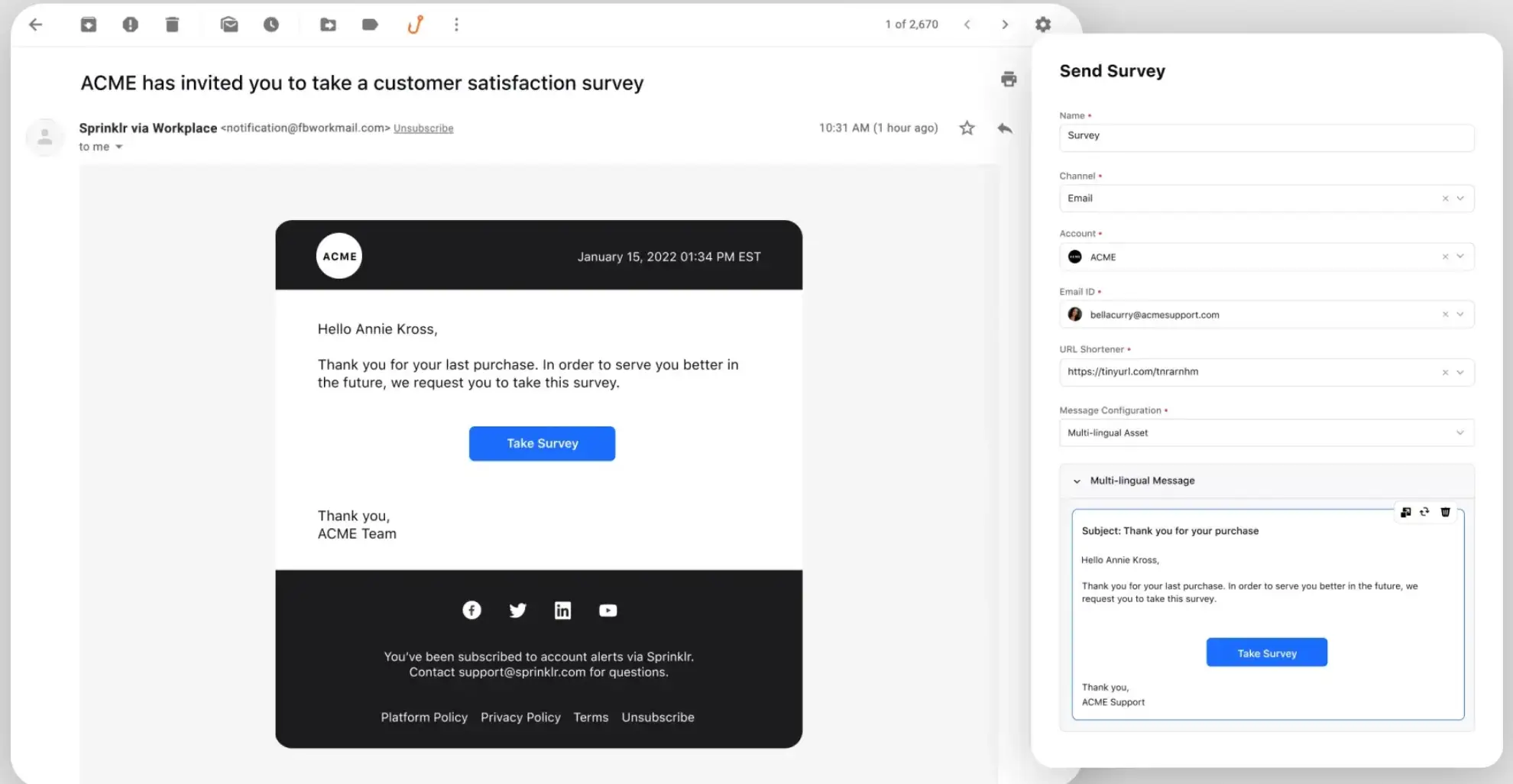This screenshot has width=1513, height=784.
Task: Open the Facebook icon in email footer
Action: click(x=471, y=610)
